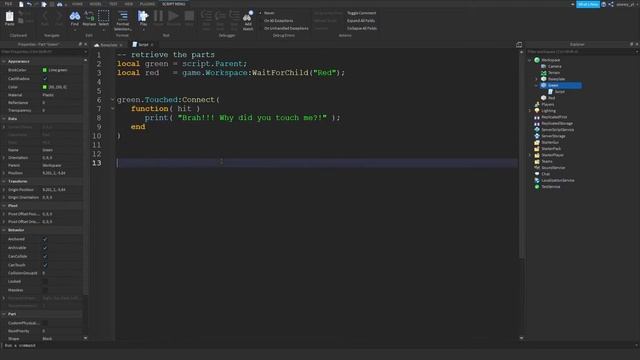The height and width of the screenshot is (360, 640).
Task: Click the Add Watch icon
Action: (248, 16)
